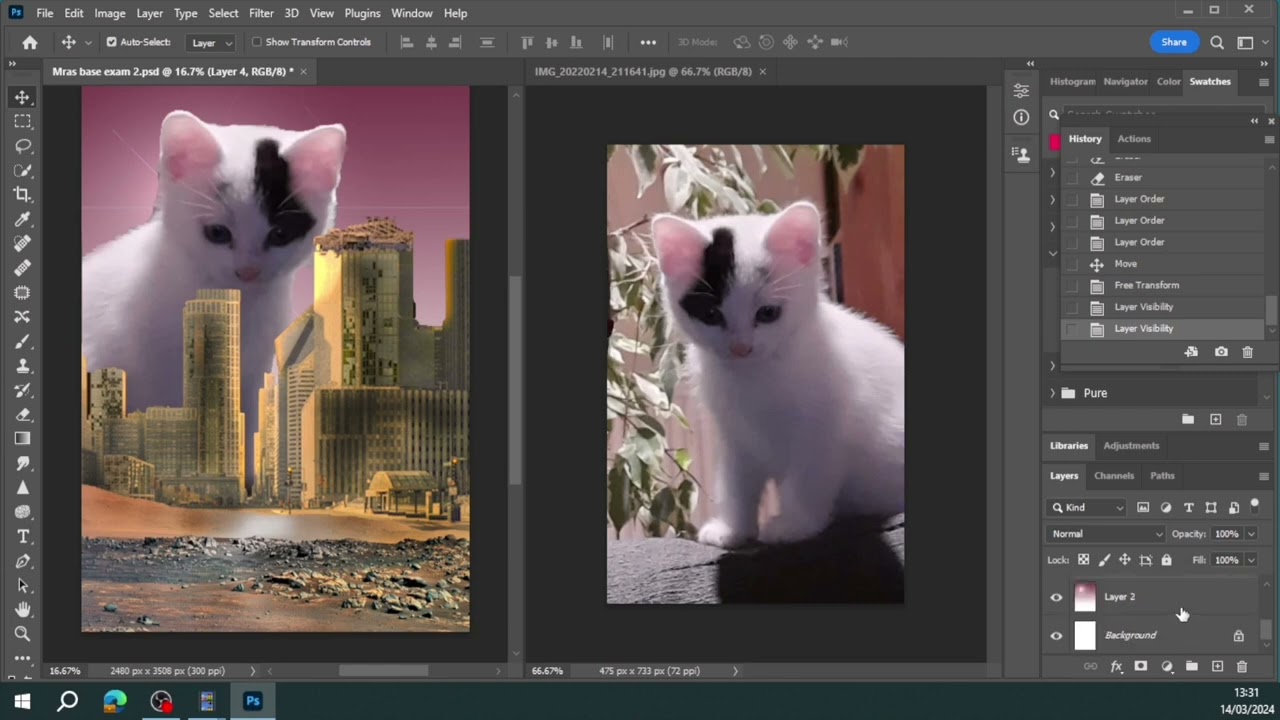Select the Pen tool
The width and height of the screenshot is (1280, 720).
point(22,561)
